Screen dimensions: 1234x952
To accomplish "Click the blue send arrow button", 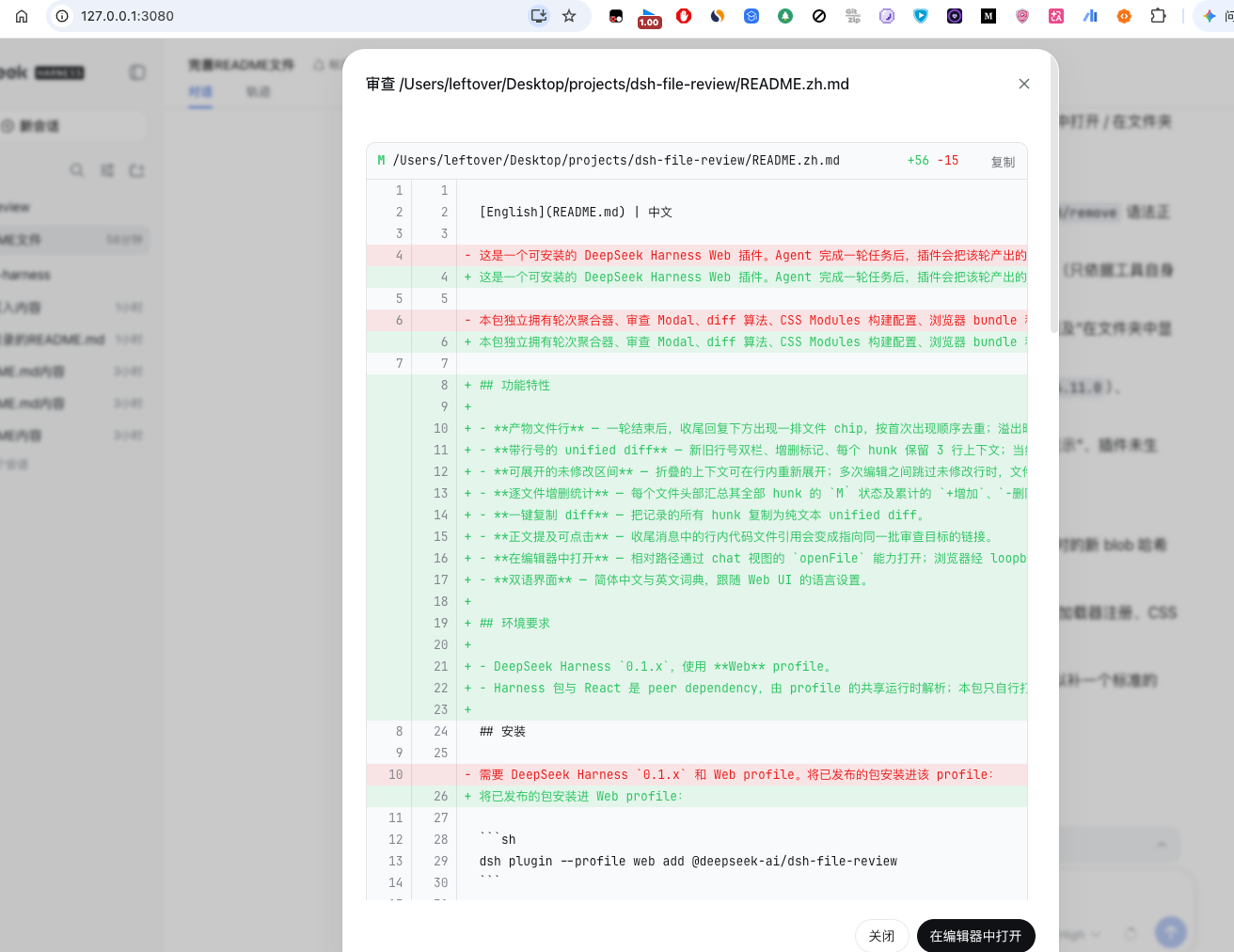I will pyautogui.click(x=1171, y=932).
